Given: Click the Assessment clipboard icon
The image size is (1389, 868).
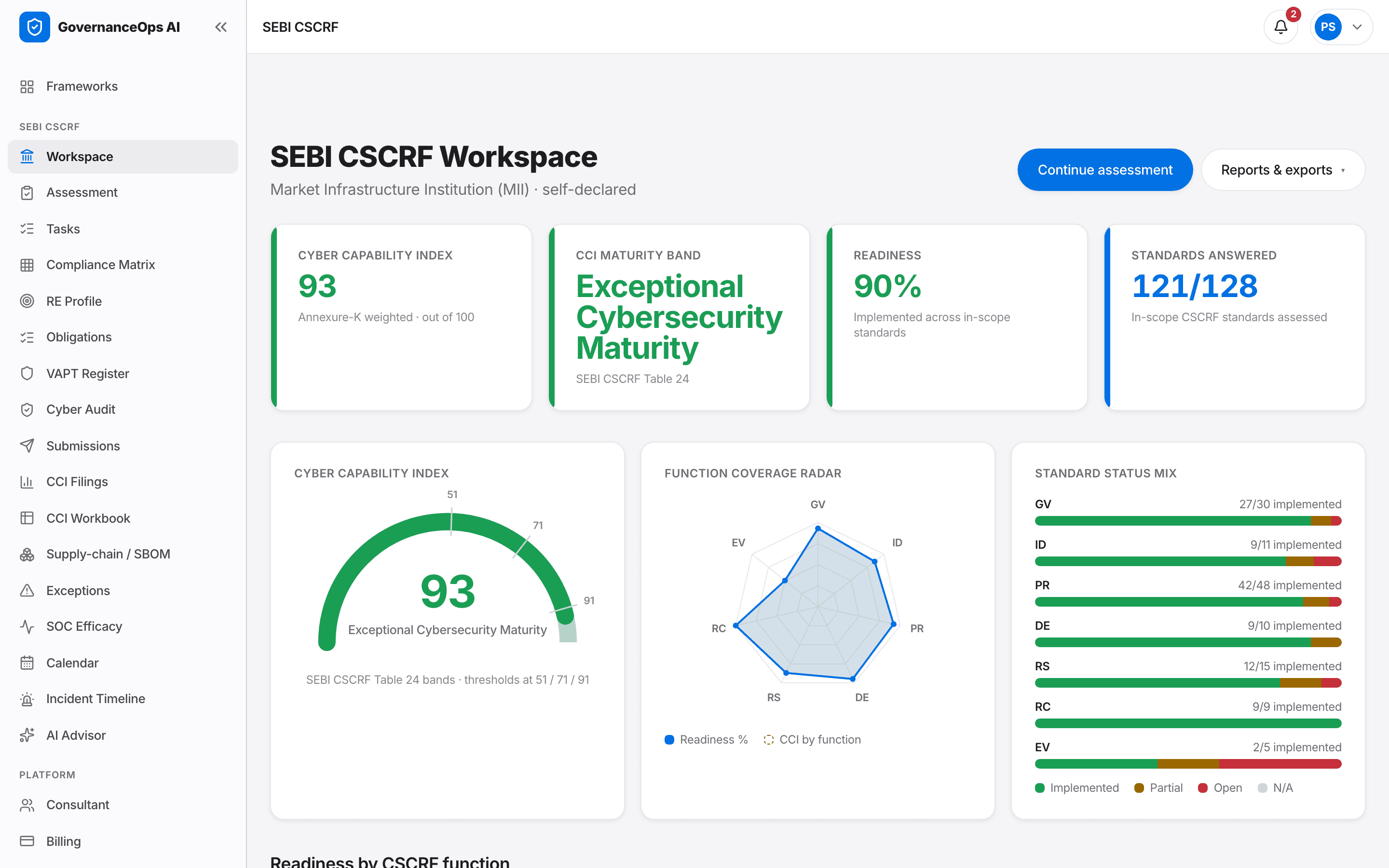Looking at the screenshot, I should (x=27, y=192).
